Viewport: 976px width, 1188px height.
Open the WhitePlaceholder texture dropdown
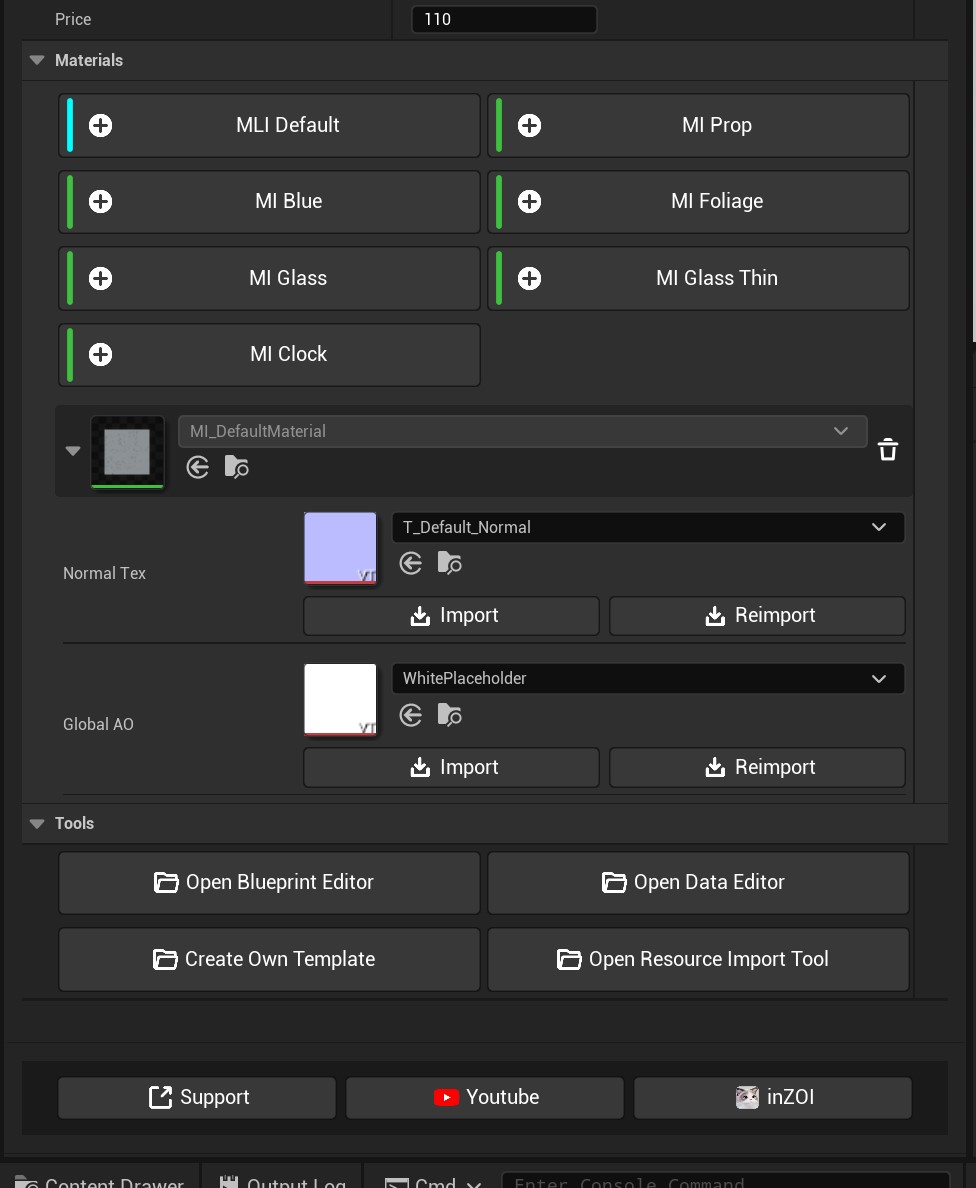click(648, 678)
